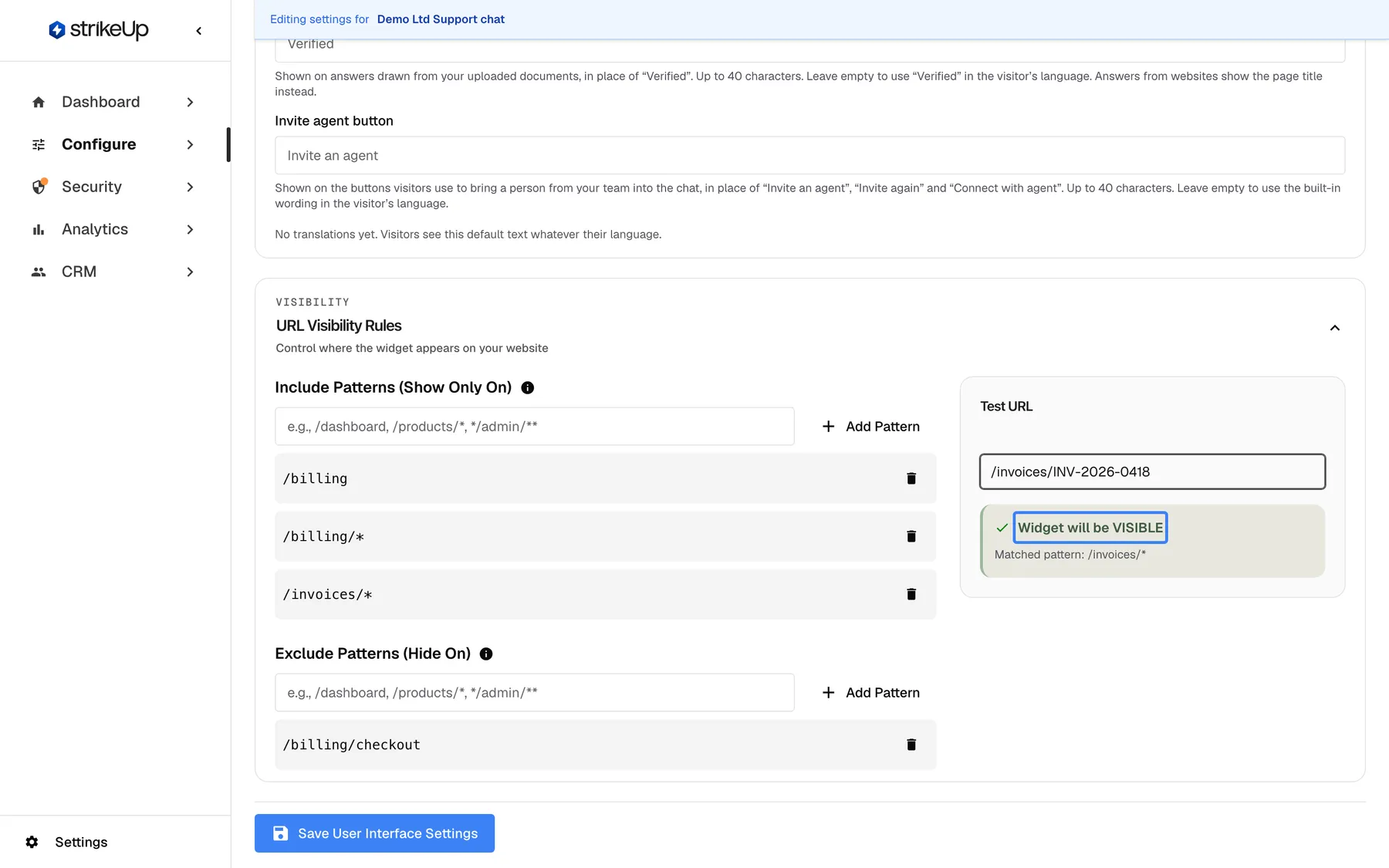
Task: Focus the Include Patterns input field
Action: coord(535,427)
